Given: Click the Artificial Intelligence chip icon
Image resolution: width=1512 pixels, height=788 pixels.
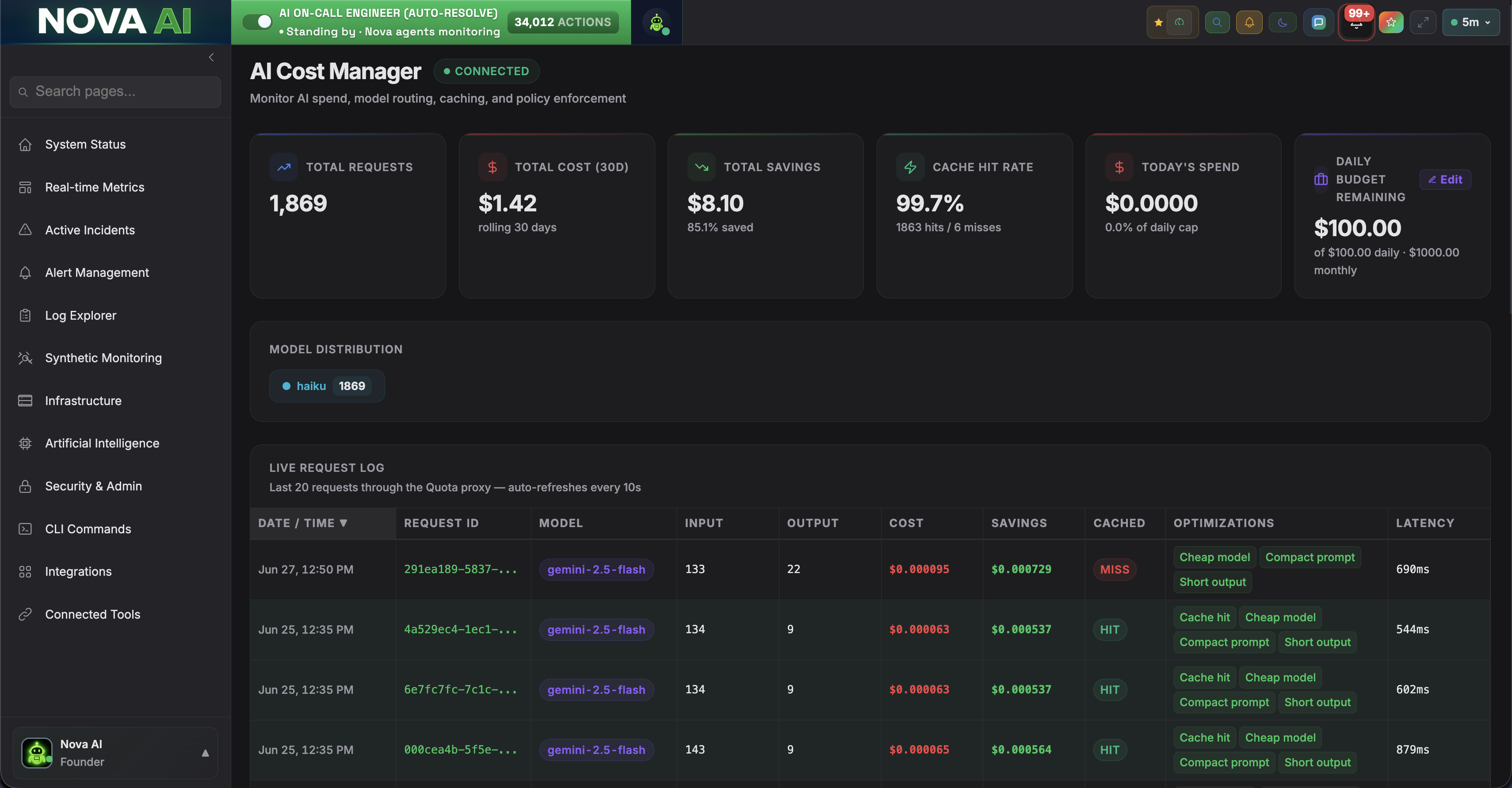Looking at the screenshot, I should point(25,444).
